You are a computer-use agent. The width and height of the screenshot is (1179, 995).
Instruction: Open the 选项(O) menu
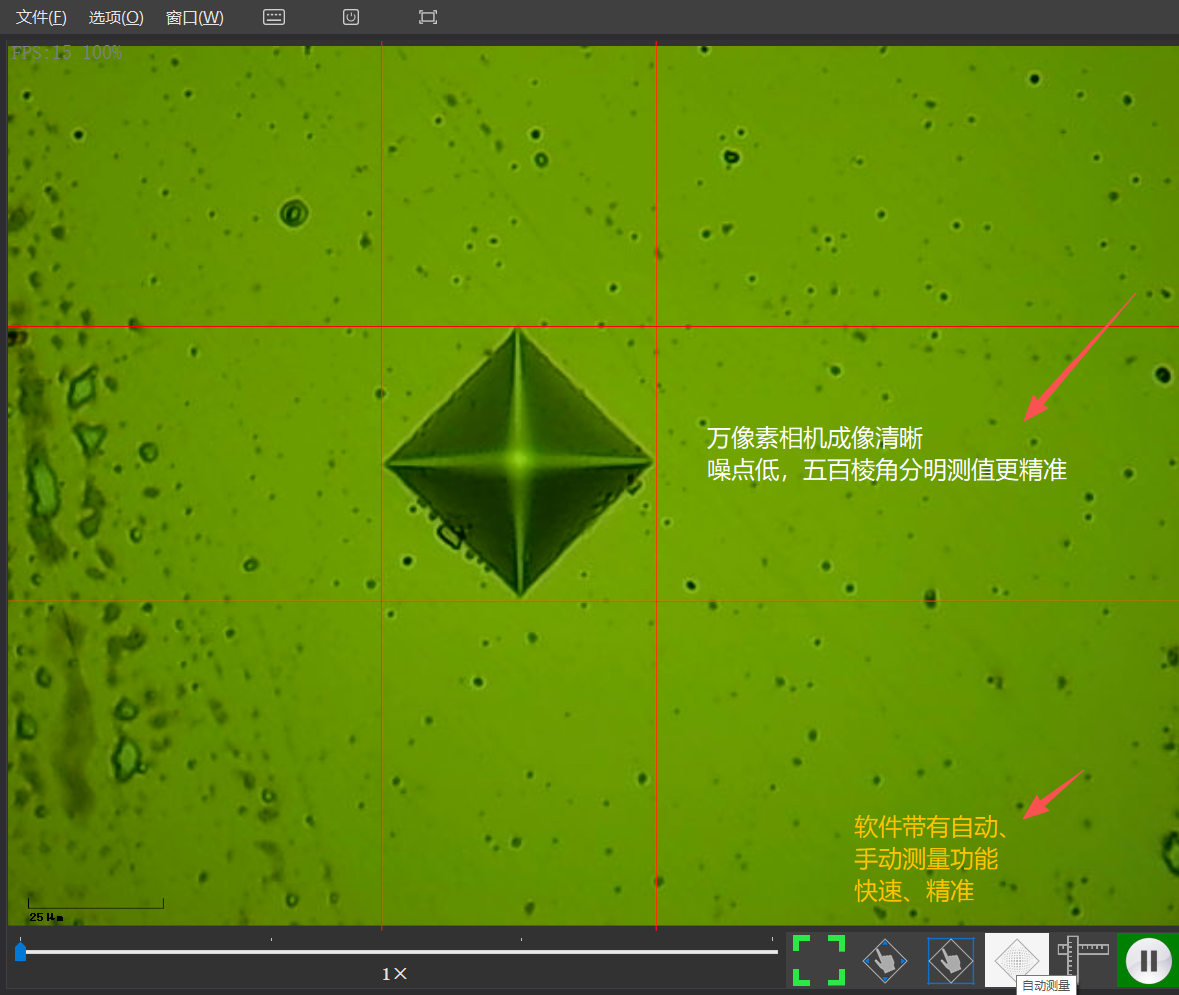coord(116,18)
